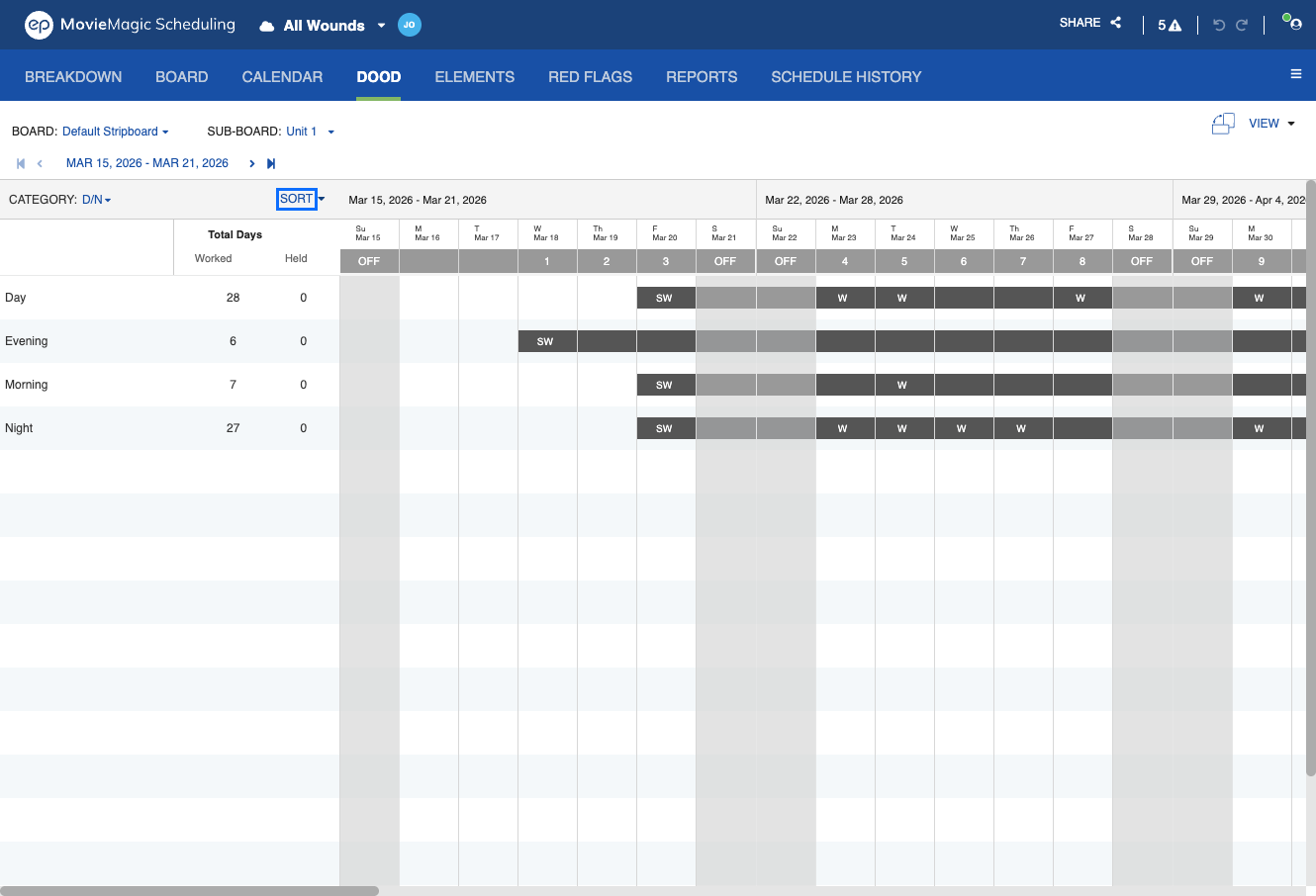The width and height of the screenshot is (1316, 896).
Task: Click the Day SW cell on Mar 20
Action: coord(666,298)
